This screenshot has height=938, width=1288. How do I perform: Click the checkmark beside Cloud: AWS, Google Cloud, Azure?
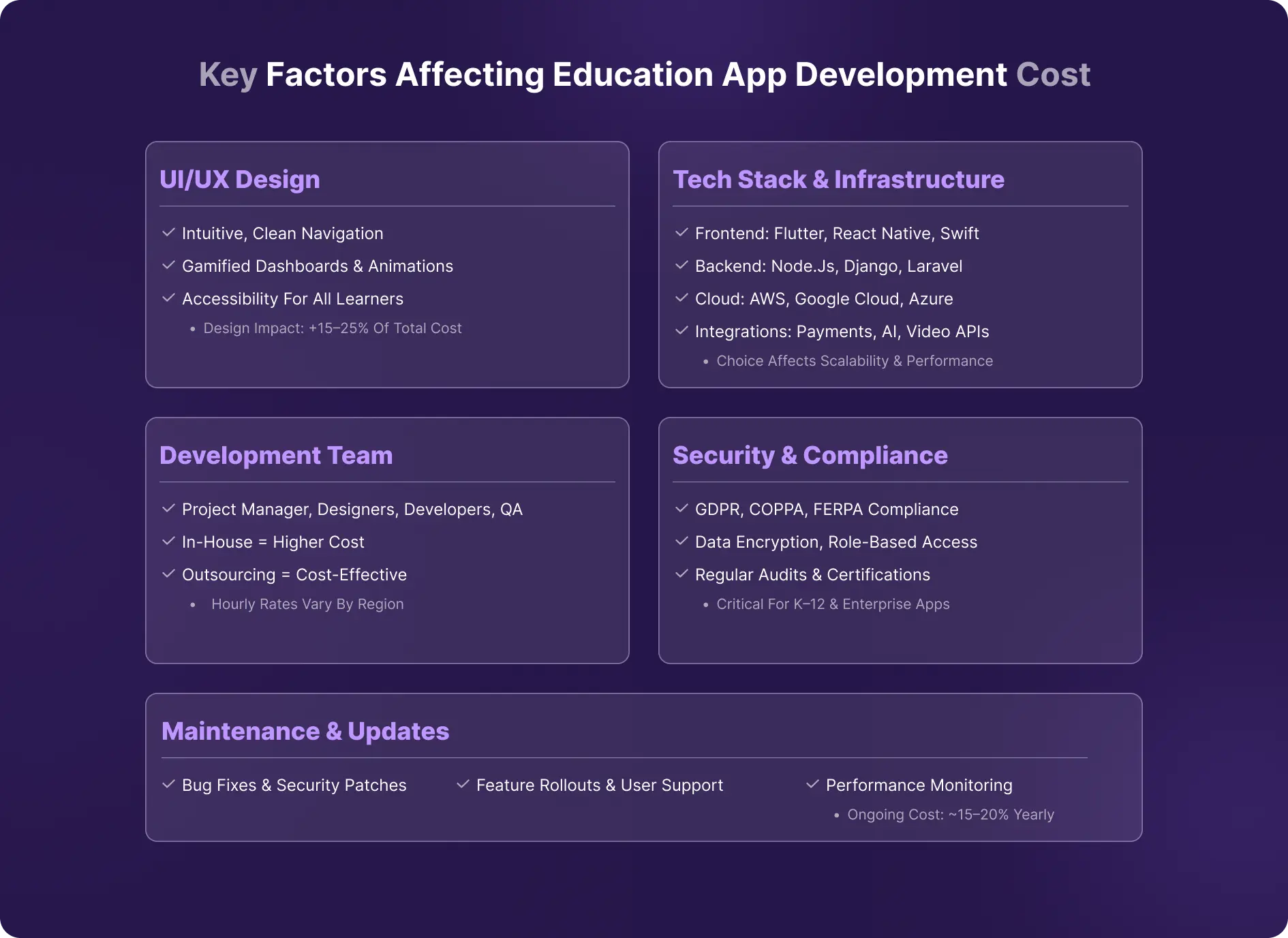pos(681,298)
